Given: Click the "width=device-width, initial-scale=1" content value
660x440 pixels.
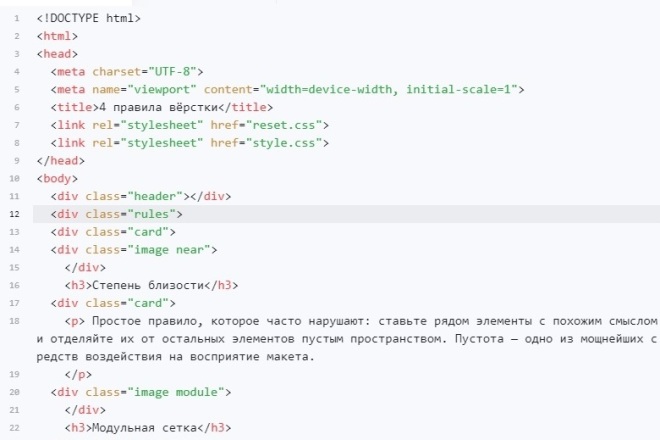Looking at the screenshot, I should pos(389,89).
